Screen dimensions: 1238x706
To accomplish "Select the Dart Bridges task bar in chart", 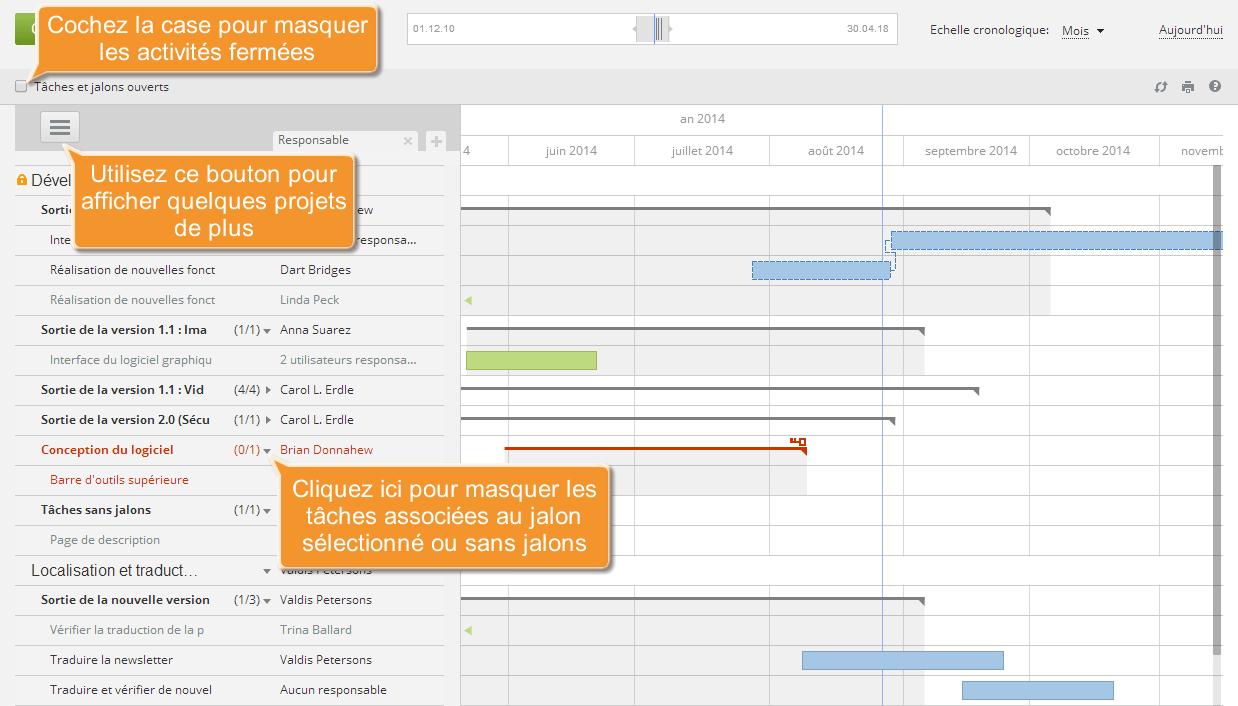I will (x=821, y=270).
